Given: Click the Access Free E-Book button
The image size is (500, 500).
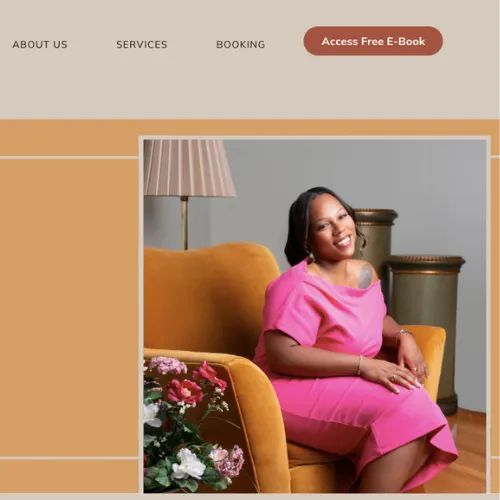Looking at the screenshot, I should click(373, 41).
